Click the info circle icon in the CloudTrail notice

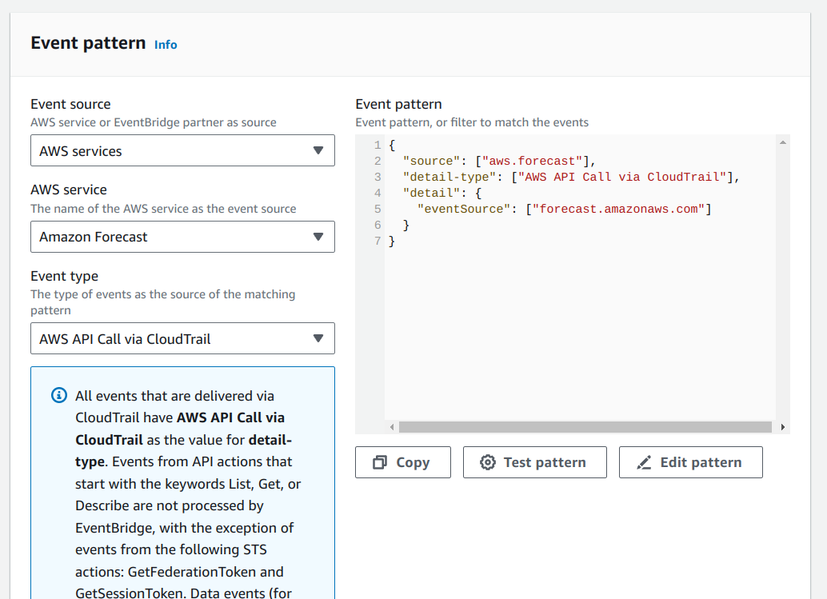pyautogui.click(x=59, y=395)
